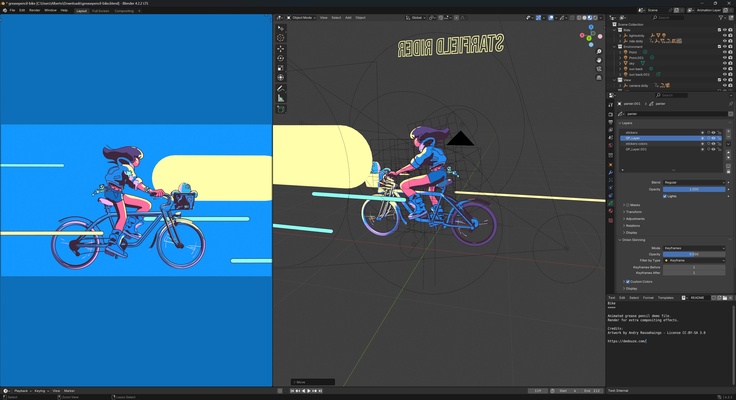736x400 pixels.
Task: Open the Filter by Type Keyframe dropdown
Action: pyautogui.click(x=694, y=260)
